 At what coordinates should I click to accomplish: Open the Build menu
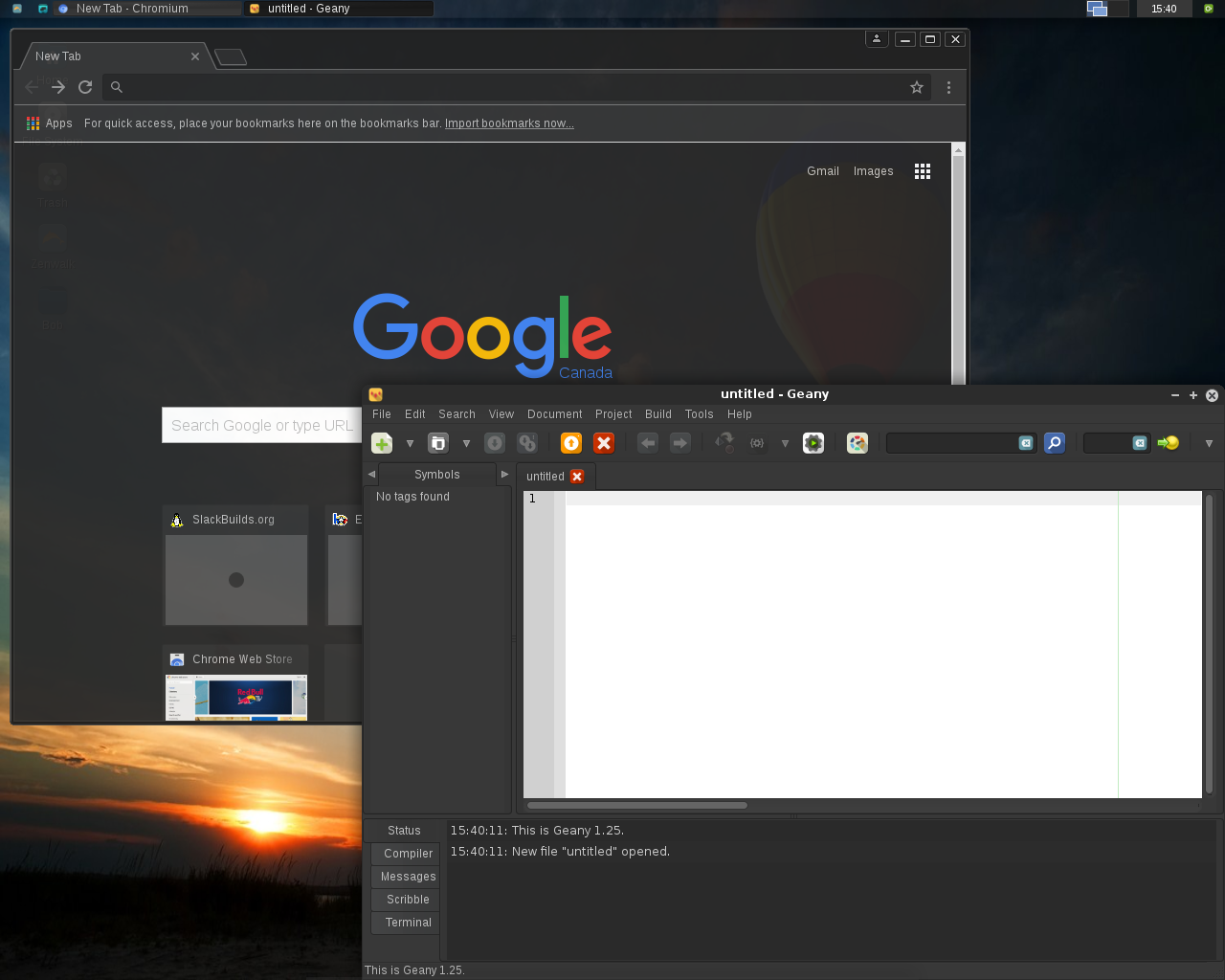tap(658, 414)
